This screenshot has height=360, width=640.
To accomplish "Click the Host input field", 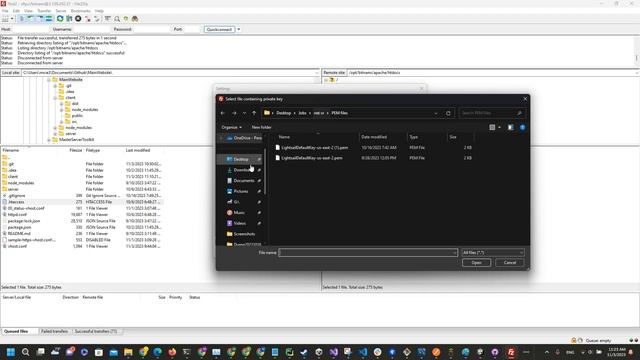I will pyautogui.click(x=31, y=29).
